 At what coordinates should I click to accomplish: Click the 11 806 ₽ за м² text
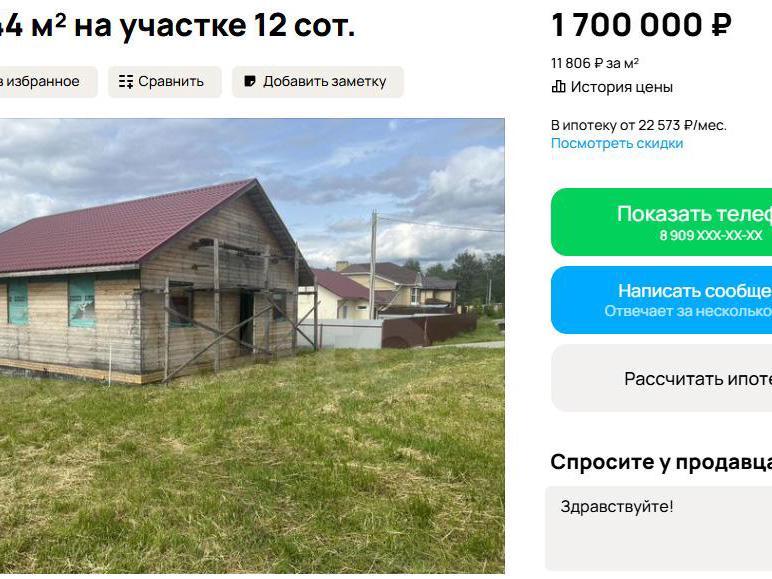tap(595, 63)
